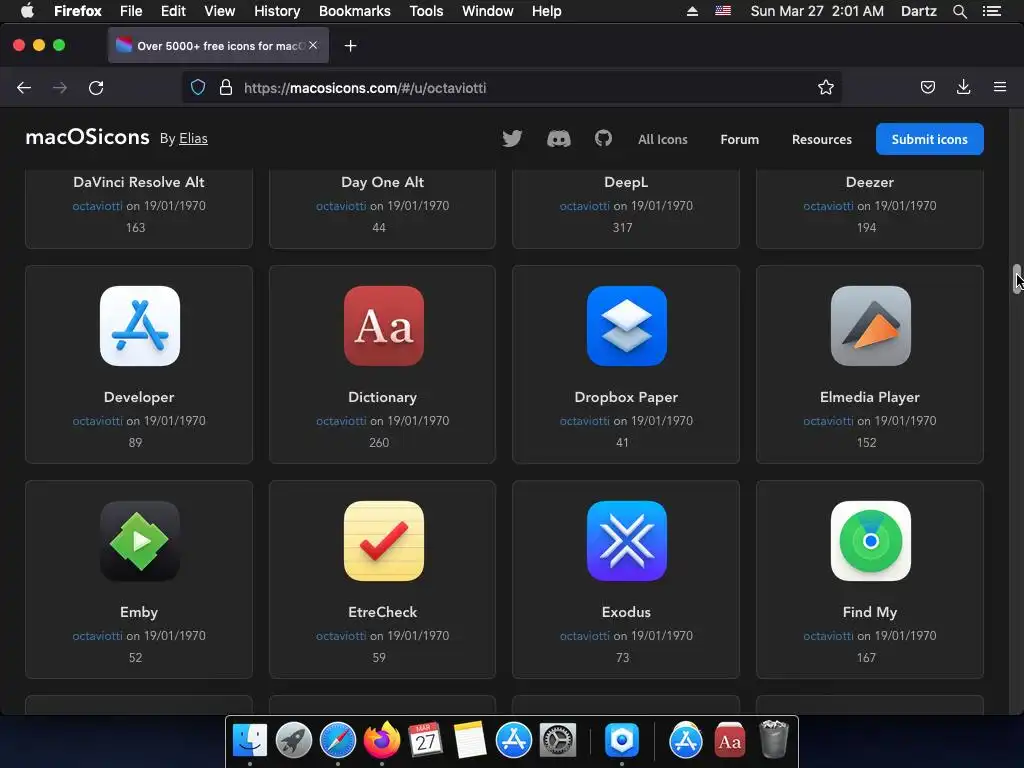Select the Exodus icon image

click(x=627, y=541)
